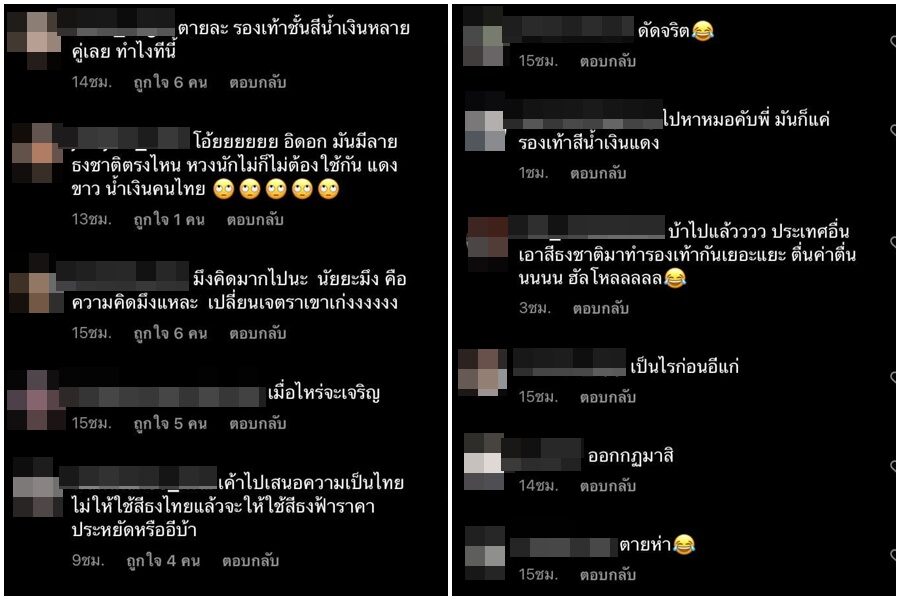Open avatar of "ดัดจริต" commenter
The image size is (900, 600).
pos(483,37)
